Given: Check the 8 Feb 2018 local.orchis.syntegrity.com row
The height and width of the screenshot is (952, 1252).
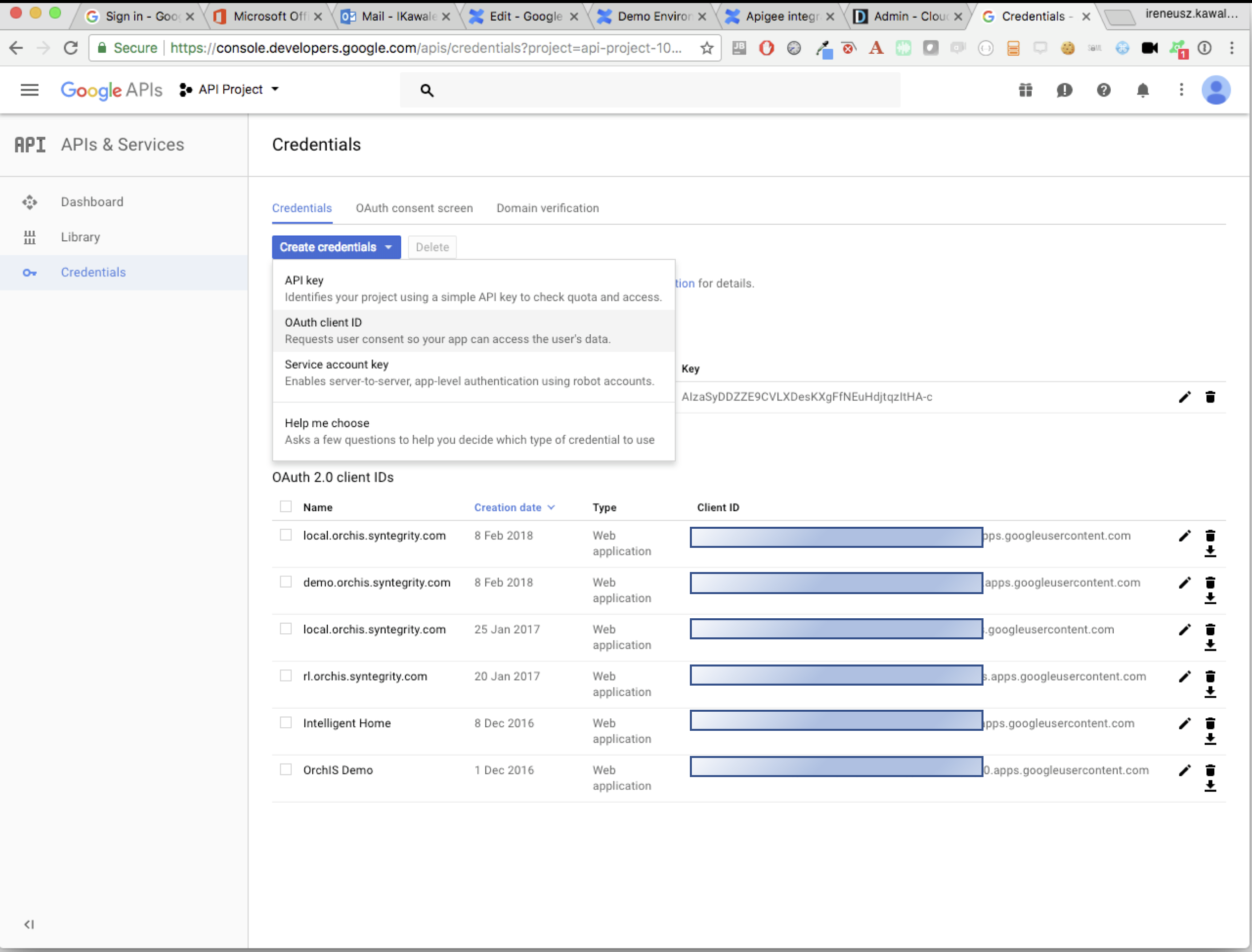Looking at the screenshot, I should click(286, 535).
